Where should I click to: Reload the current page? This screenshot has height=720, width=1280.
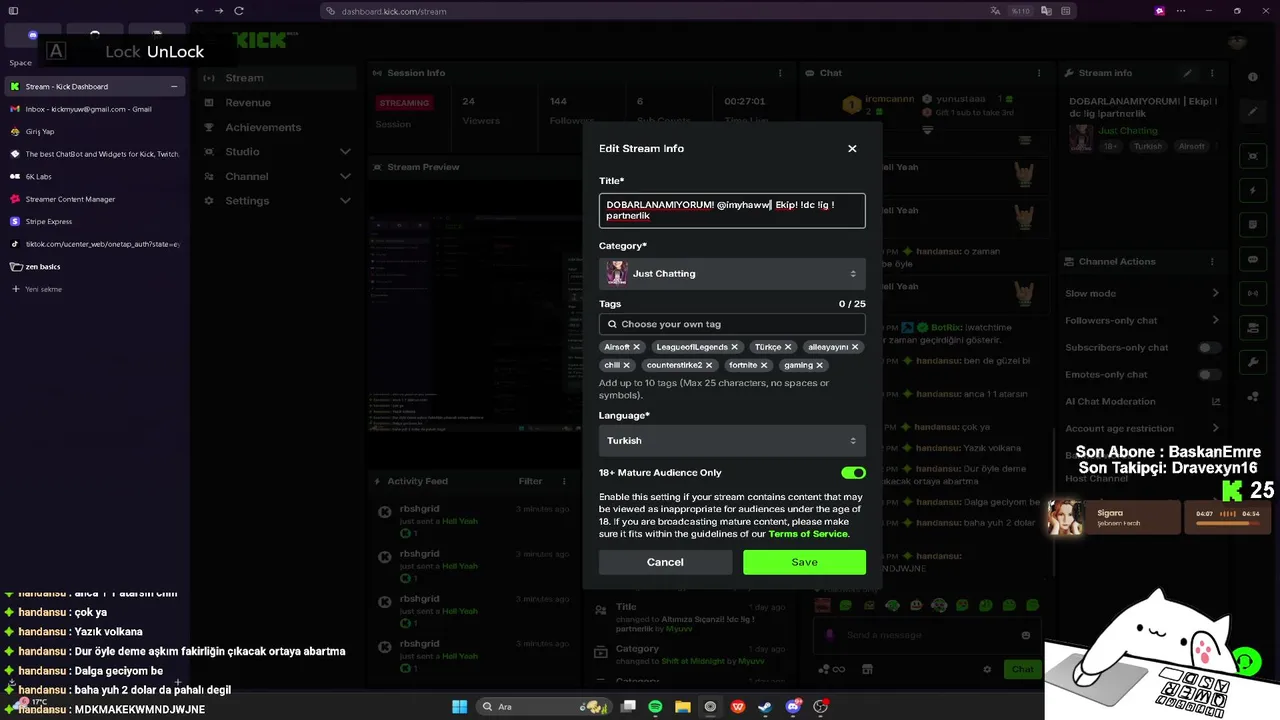click(x=239, y=11)
